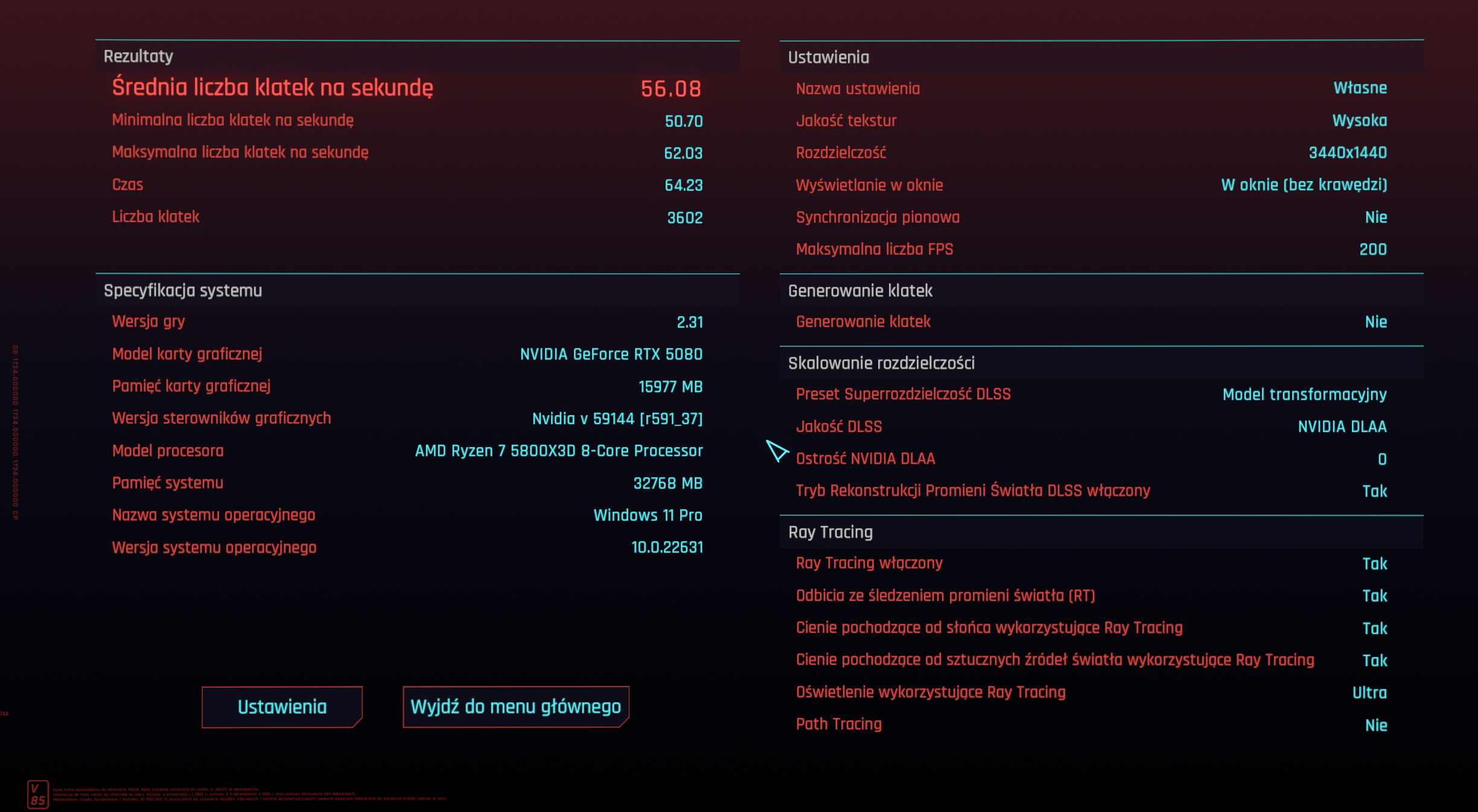
Task: Click the Path Tracing Nie value
Action: click(1375, 725)
